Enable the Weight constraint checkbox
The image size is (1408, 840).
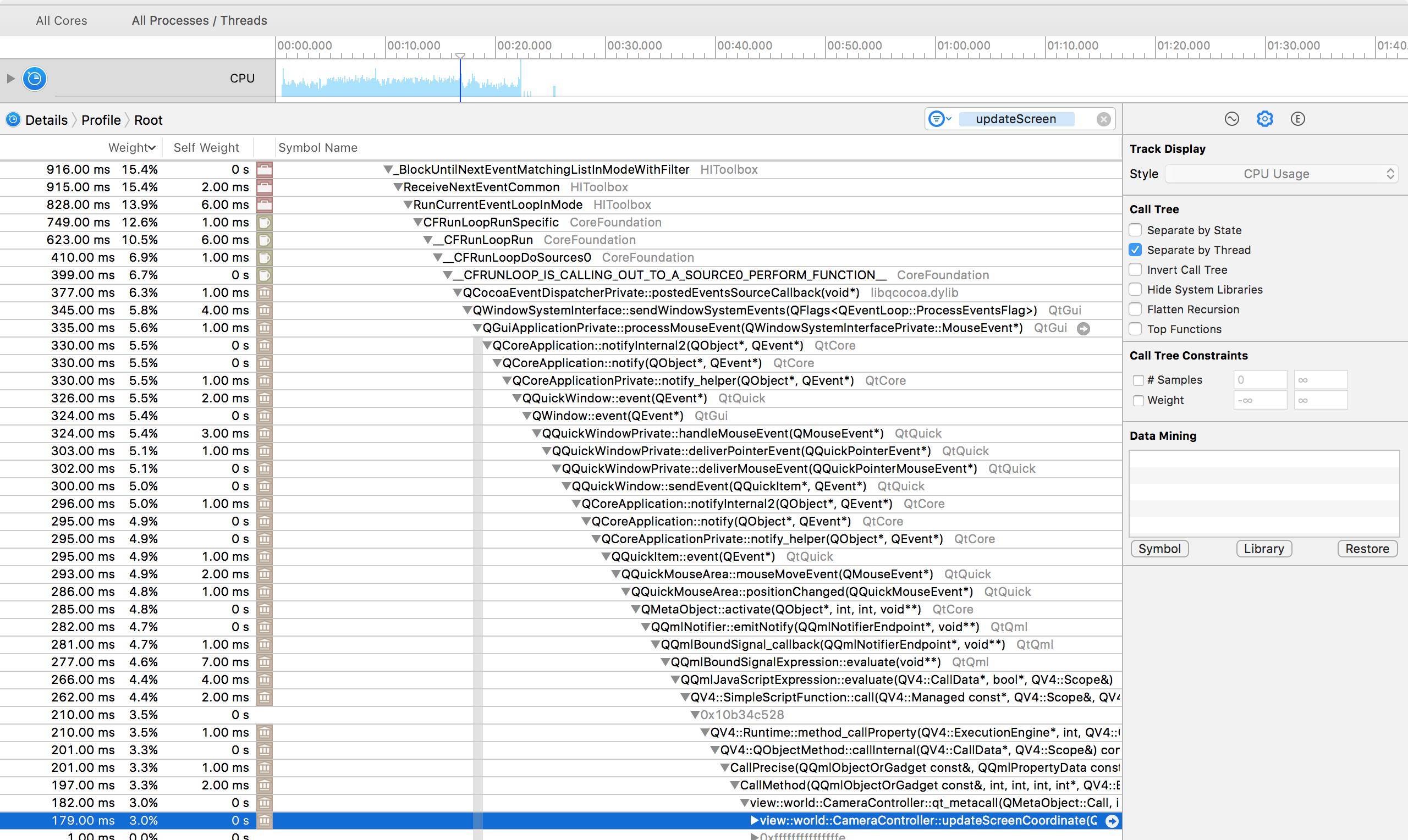(x=1138, y=400)
